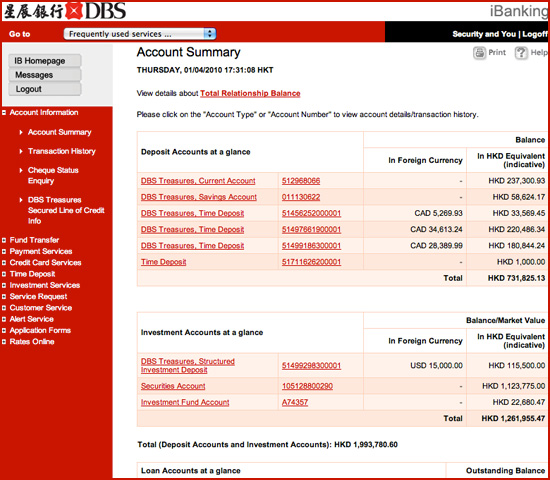Screen dimensions: 550x480
Task: Click the Help question mark icon
Action: click(x=521, y=53)
